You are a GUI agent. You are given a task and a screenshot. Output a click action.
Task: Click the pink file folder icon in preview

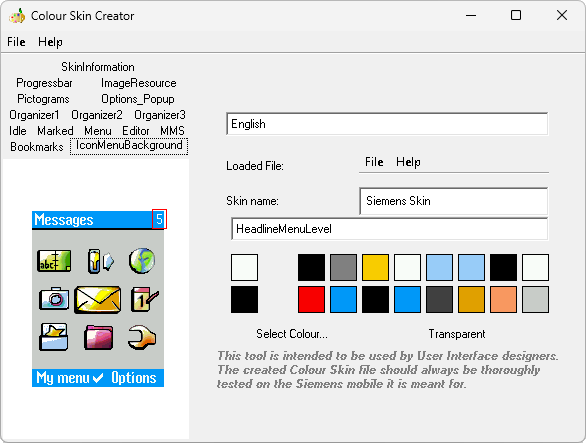pyautogui.click(x=98, y=338)
